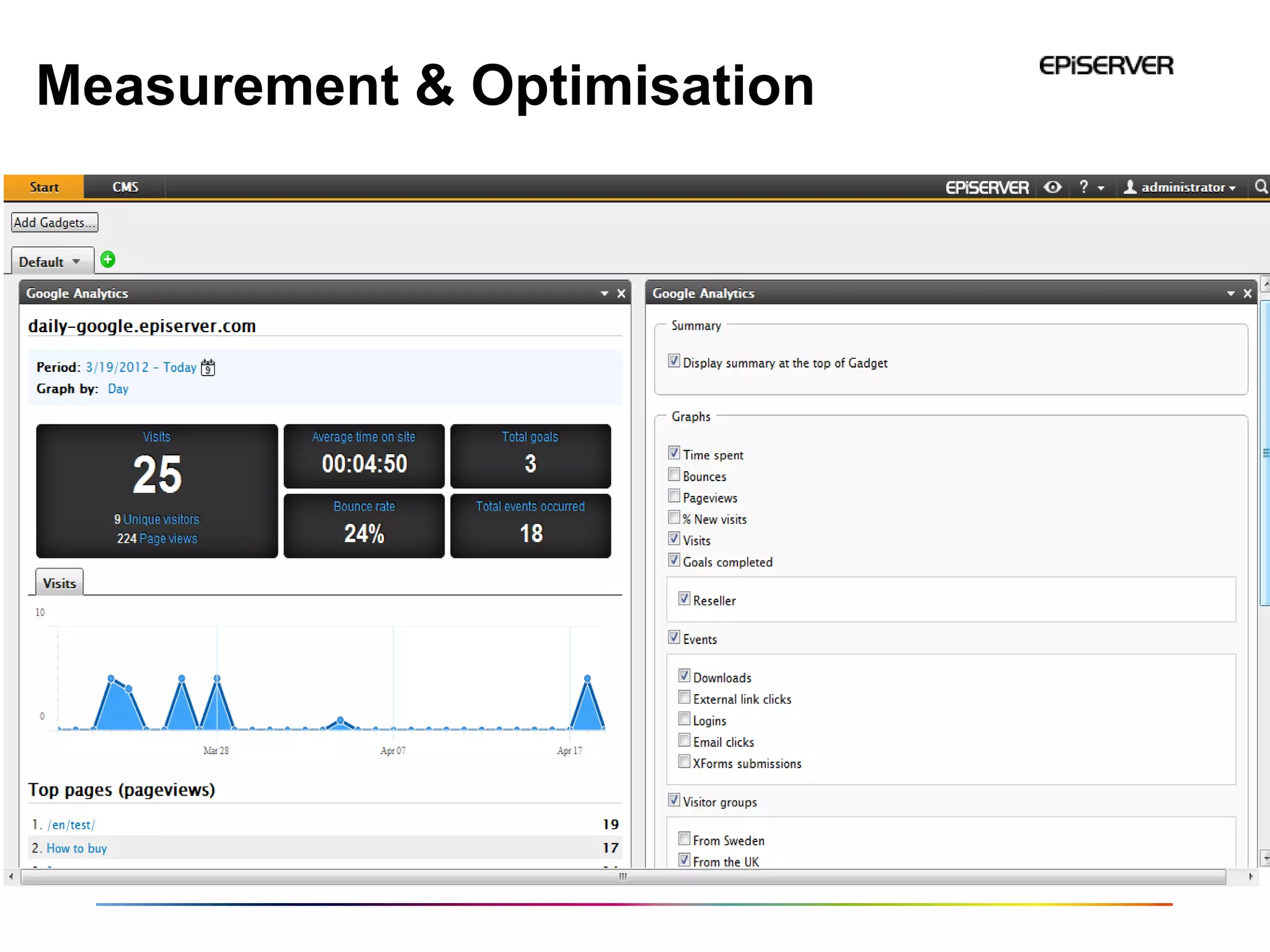Image resolution: width=1270 pixels, height=952 pixels.
Task: Enable the From Sweden checkbox
Action: click(684, 838)
